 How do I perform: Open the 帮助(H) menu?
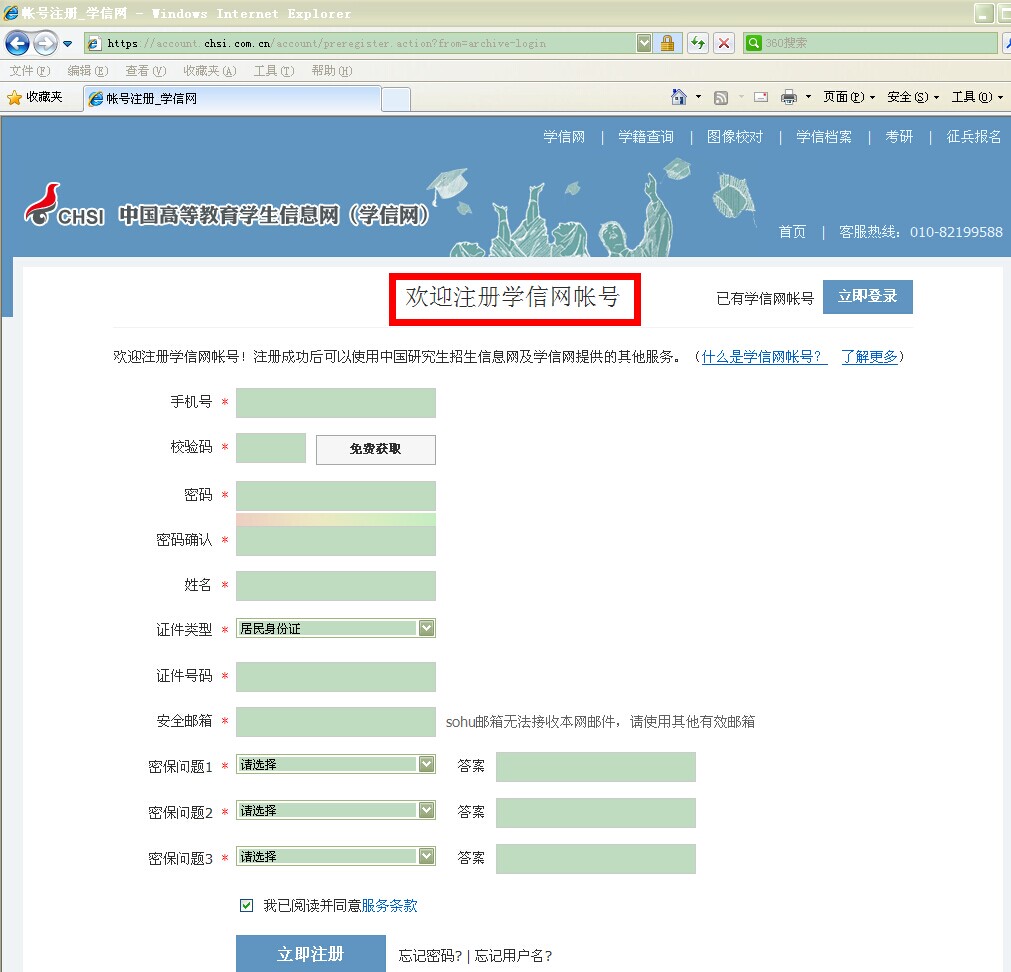click(x=332, y=70)
